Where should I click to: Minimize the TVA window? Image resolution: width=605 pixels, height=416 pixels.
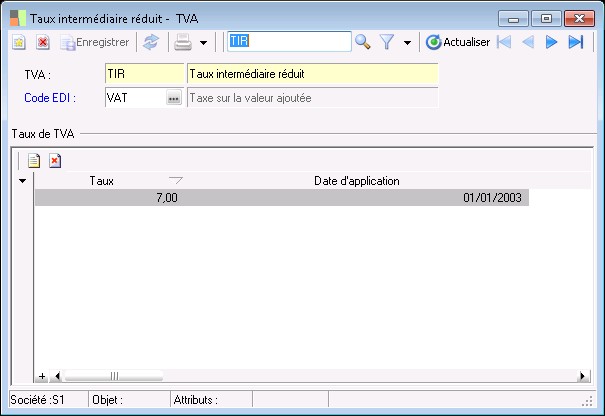click(x=513, y=19)
